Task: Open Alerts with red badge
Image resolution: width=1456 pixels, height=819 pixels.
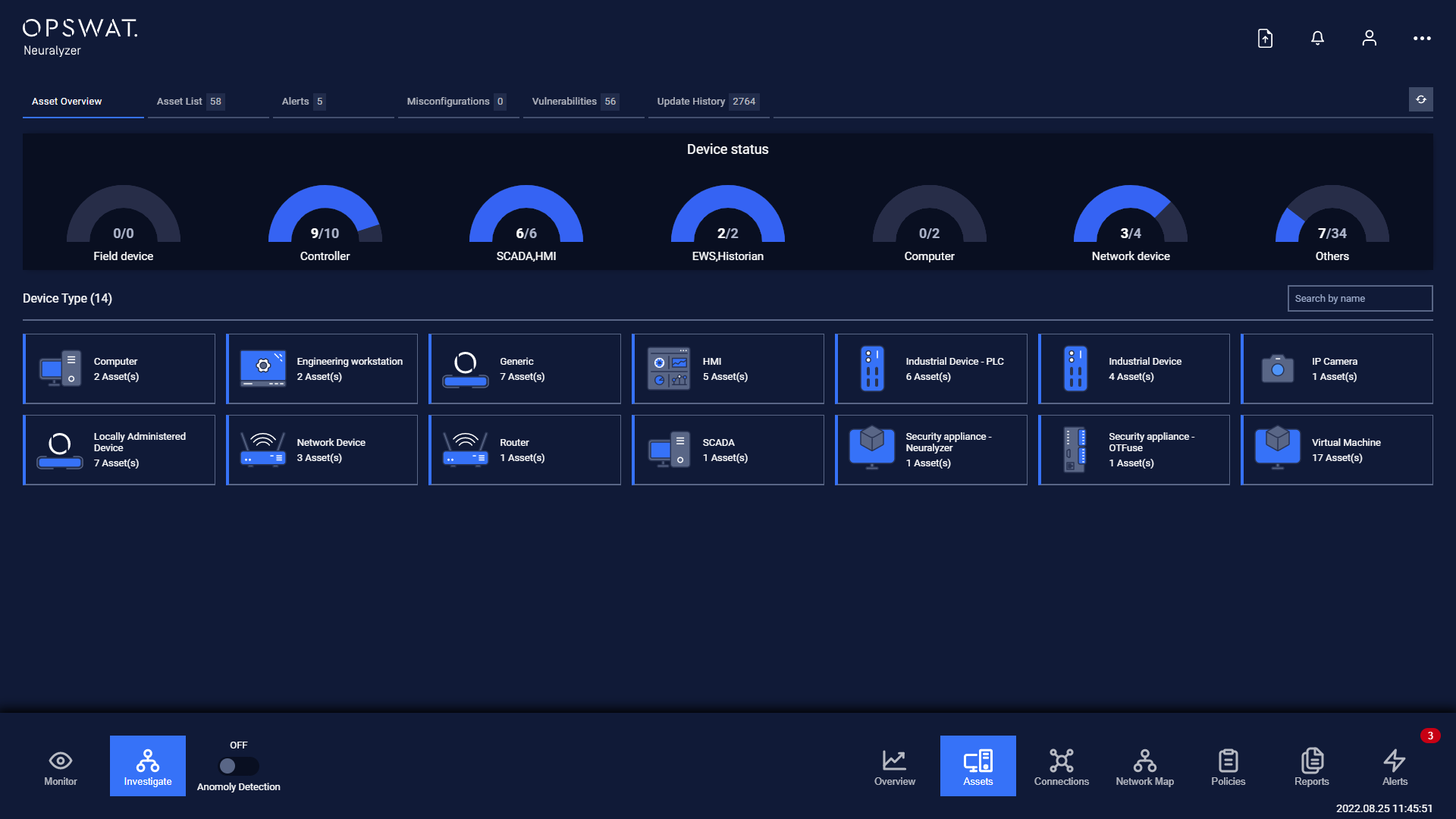Action: (x=1395, y=766)
